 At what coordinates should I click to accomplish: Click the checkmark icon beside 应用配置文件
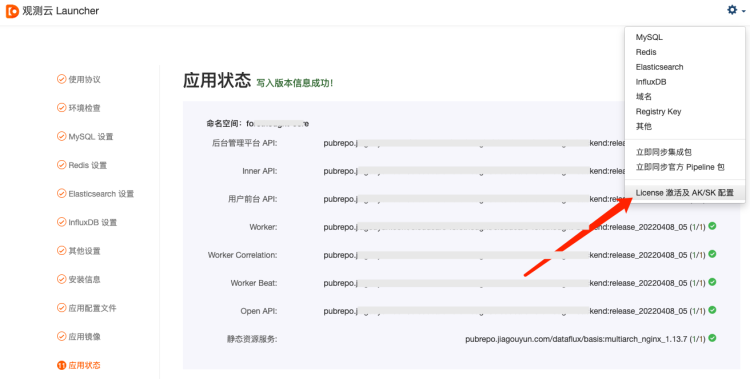point(61,308)
